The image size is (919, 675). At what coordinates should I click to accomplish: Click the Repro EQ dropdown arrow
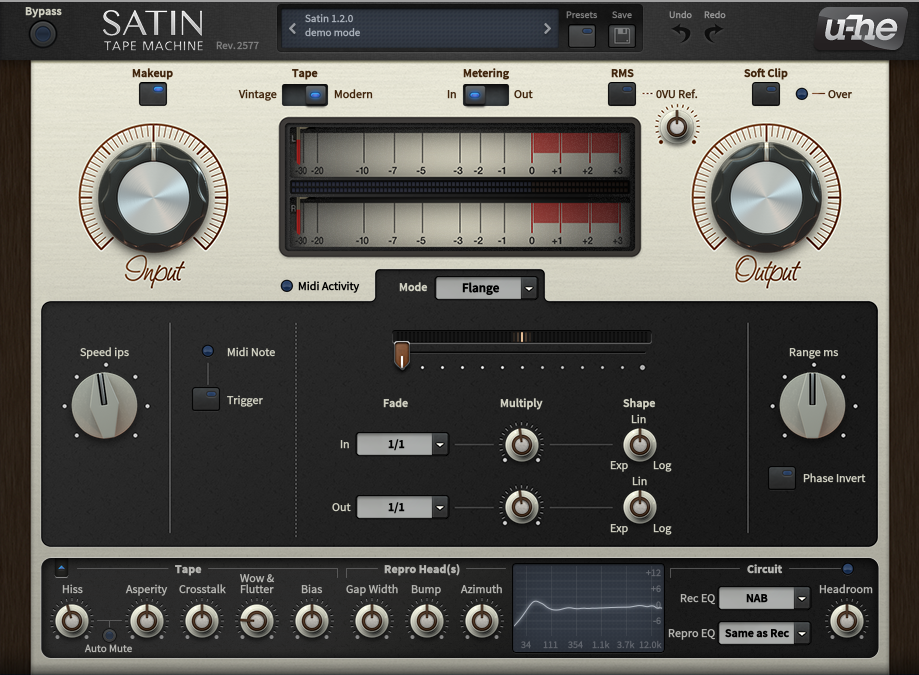pyautogui.click(x=802, y=633)
